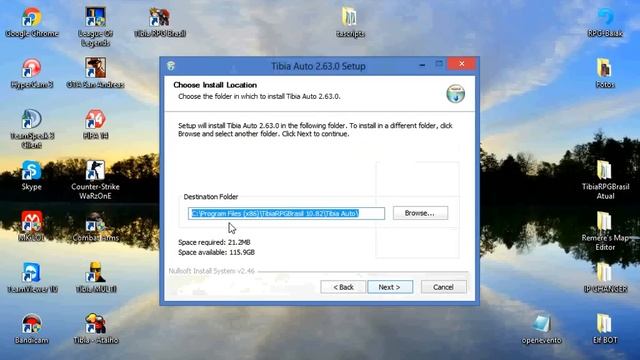Select the Elf BOT folder icon
This screenshot has width=640, height=360.
[x=605, y=329]
